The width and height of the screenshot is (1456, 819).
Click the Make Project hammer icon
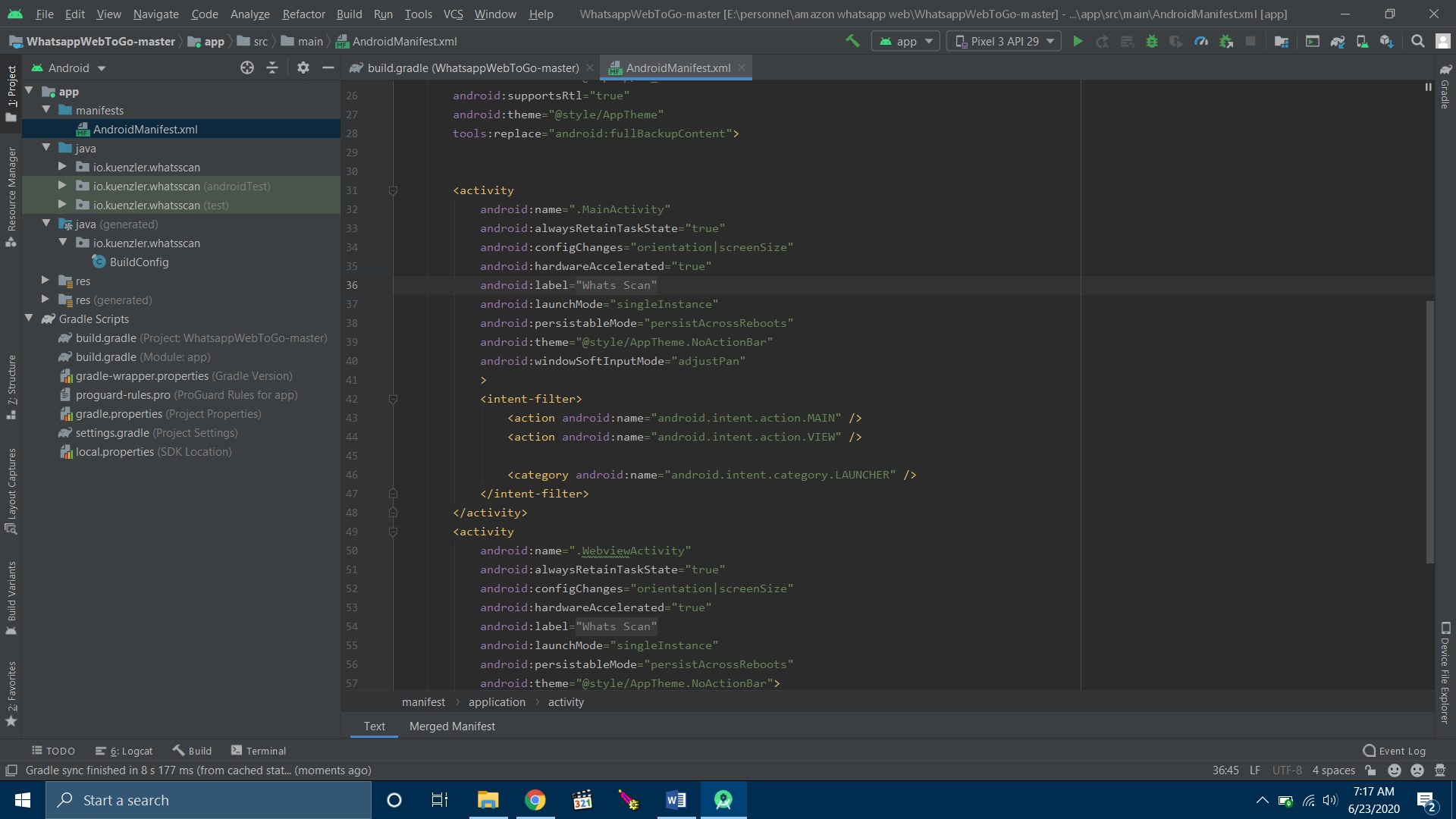(852, 42)
